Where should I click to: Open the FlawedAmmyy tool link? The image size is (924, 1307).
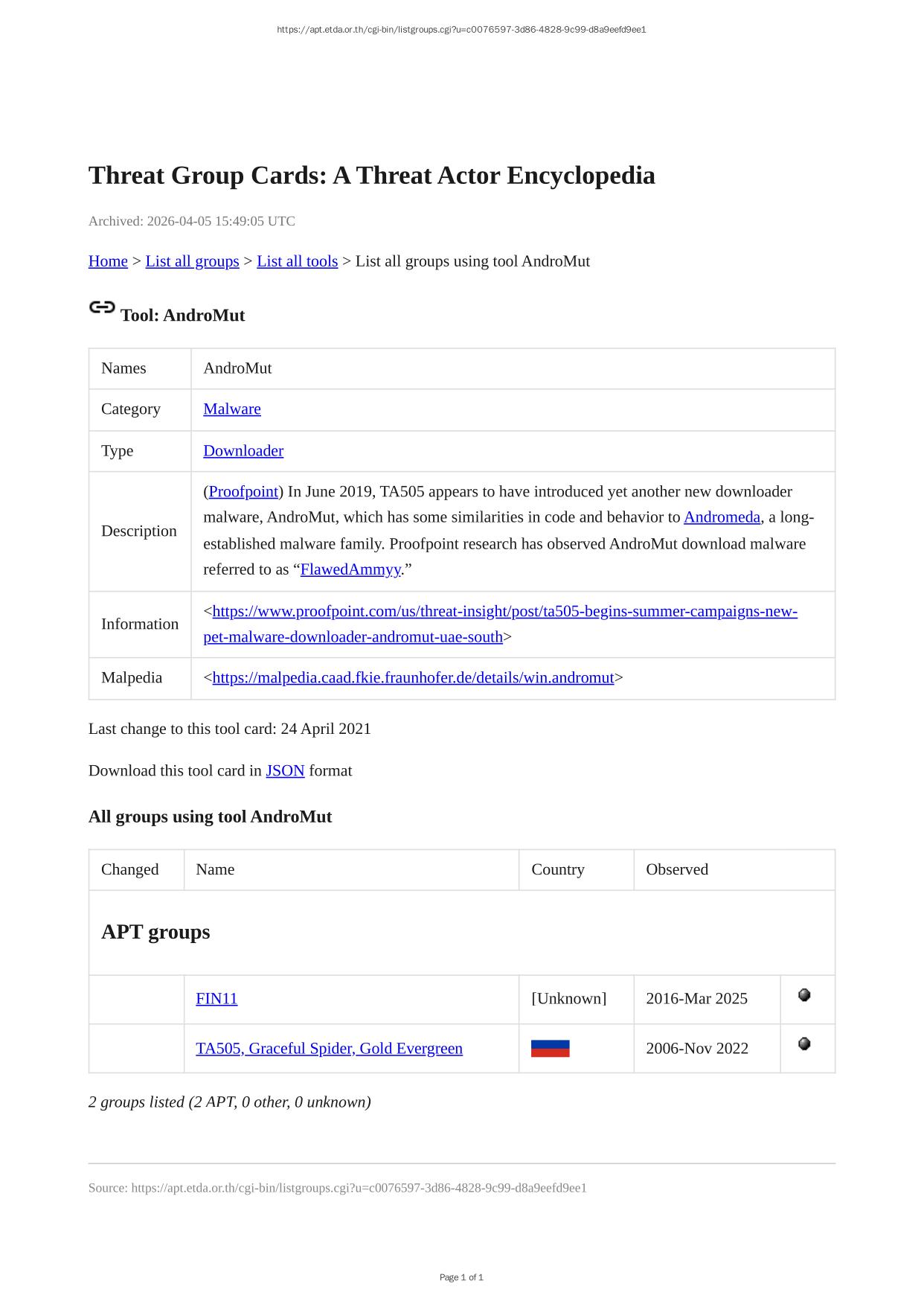350,569
